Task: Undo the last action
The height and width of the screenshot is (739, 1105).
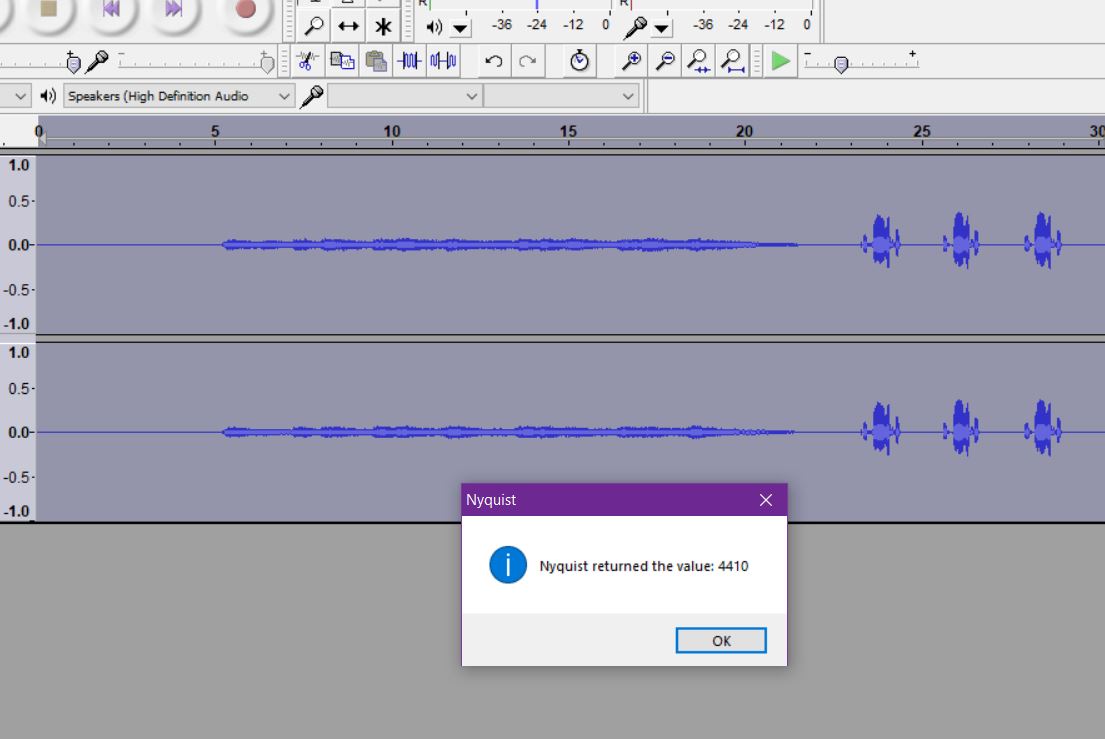Action: click(x=493, y=61)
